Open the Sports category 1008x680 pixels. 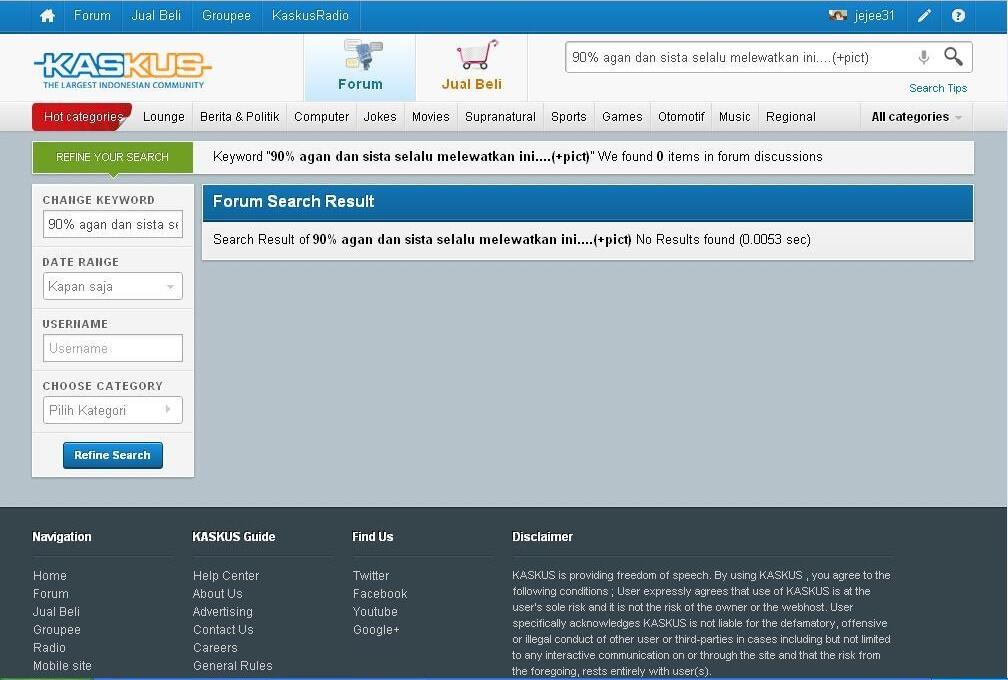pos(569,117)
